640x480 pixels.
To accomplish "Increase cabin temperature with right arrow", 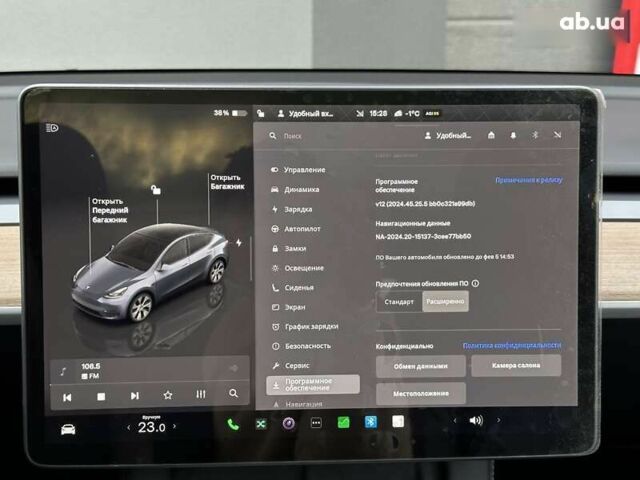I will click(x=175, y=426).
